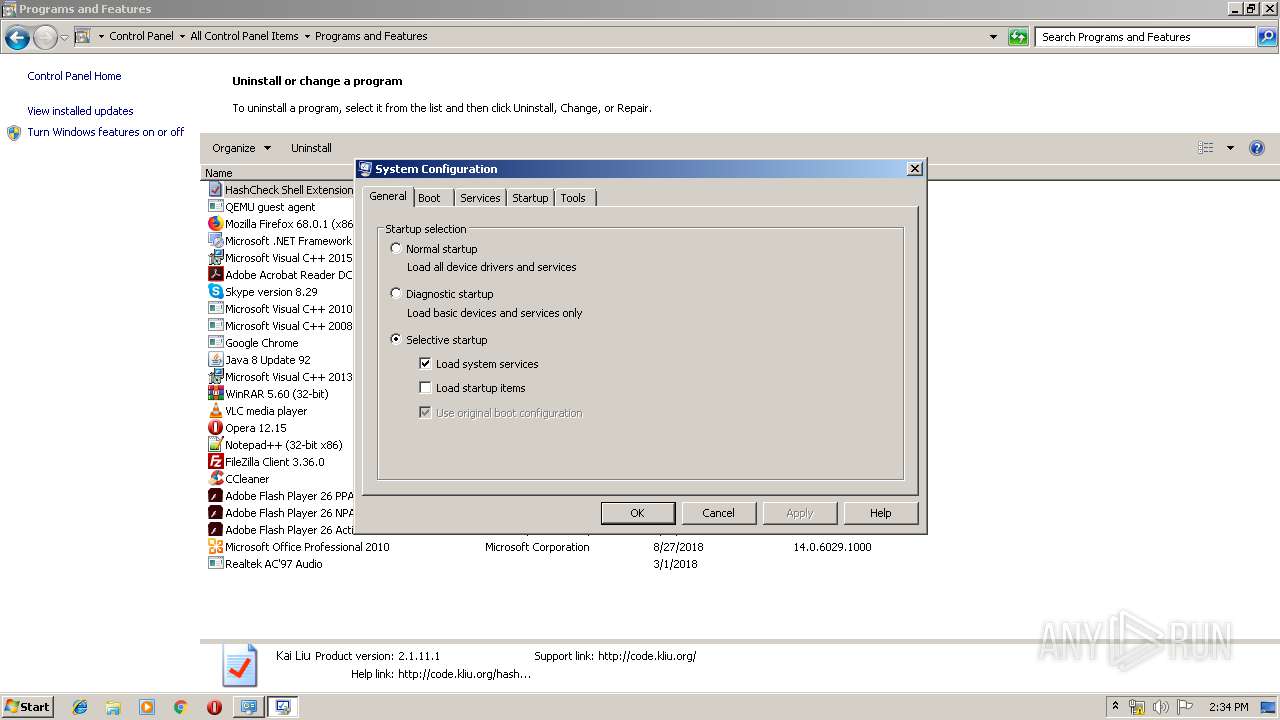Select Diagnostic startup option

pos(396,294)
